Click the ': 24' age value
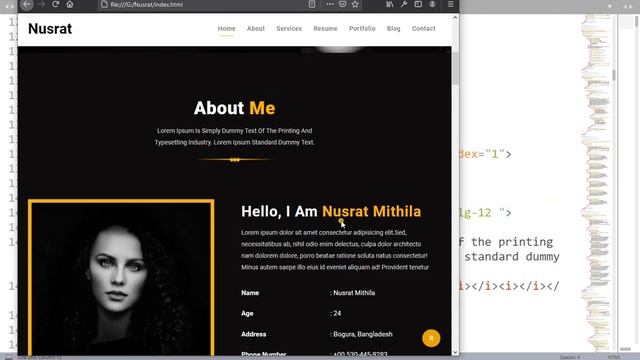The width and height of the screenshot is (640, 360). 336,313
